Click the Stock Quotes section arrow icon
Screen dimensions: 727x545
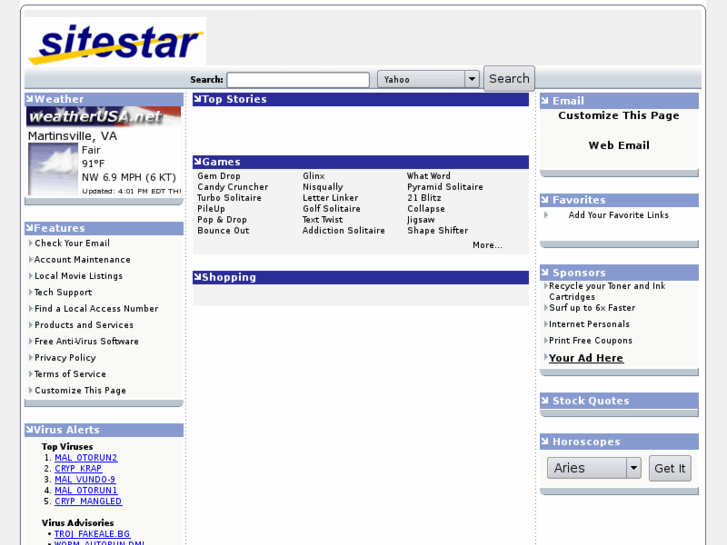click(545, 400)
